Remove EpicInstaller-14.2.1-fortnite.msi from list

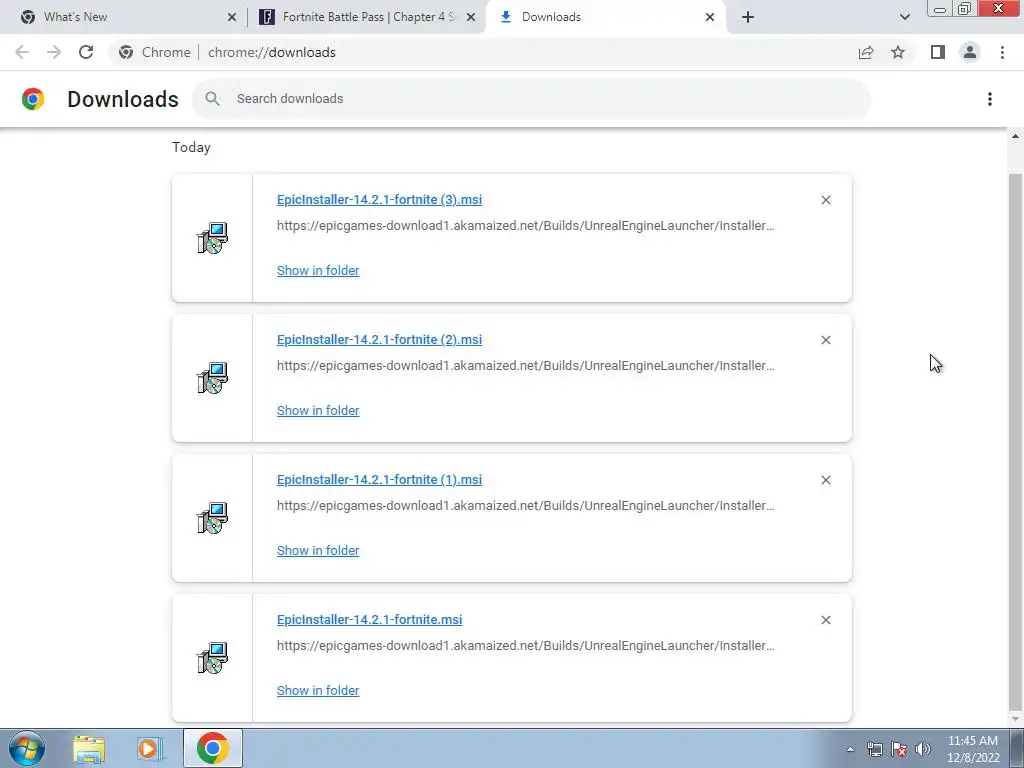825,620
